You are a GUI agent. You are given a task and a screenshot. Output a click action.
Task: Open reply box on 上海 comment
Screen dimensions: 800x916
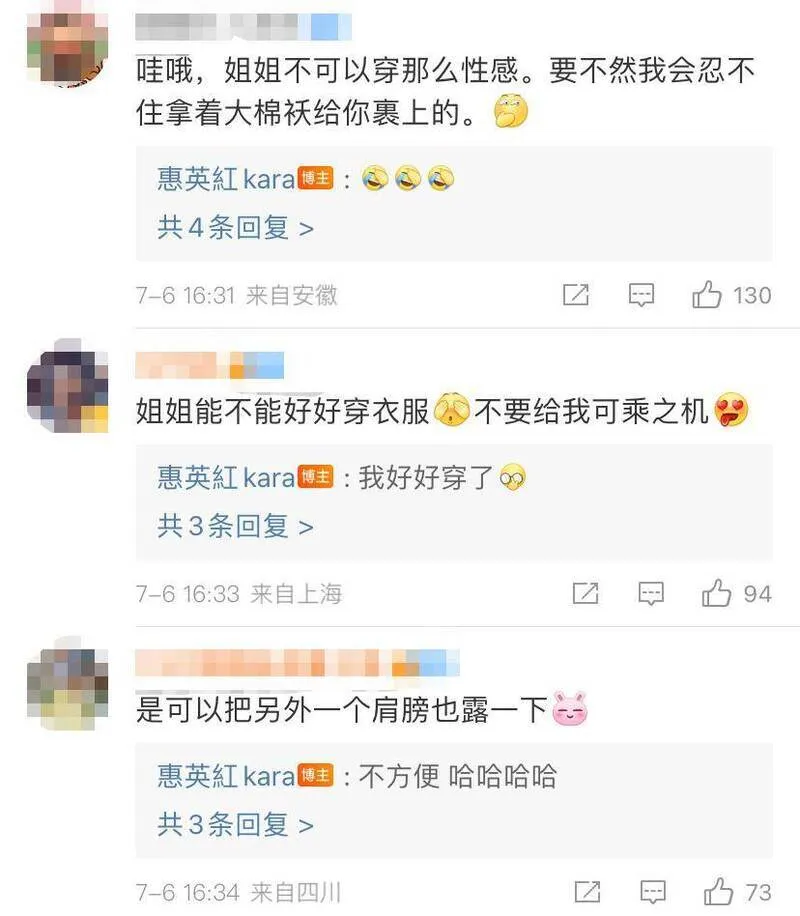[650, 594]
